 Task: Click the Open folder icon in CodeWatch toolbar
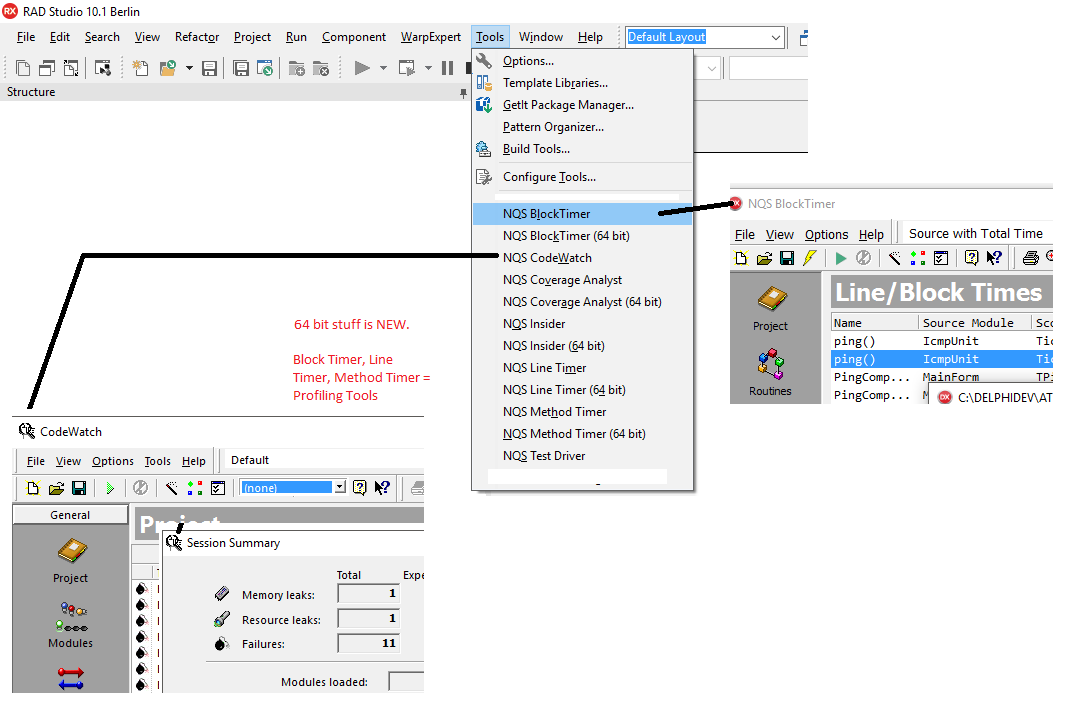56,488
